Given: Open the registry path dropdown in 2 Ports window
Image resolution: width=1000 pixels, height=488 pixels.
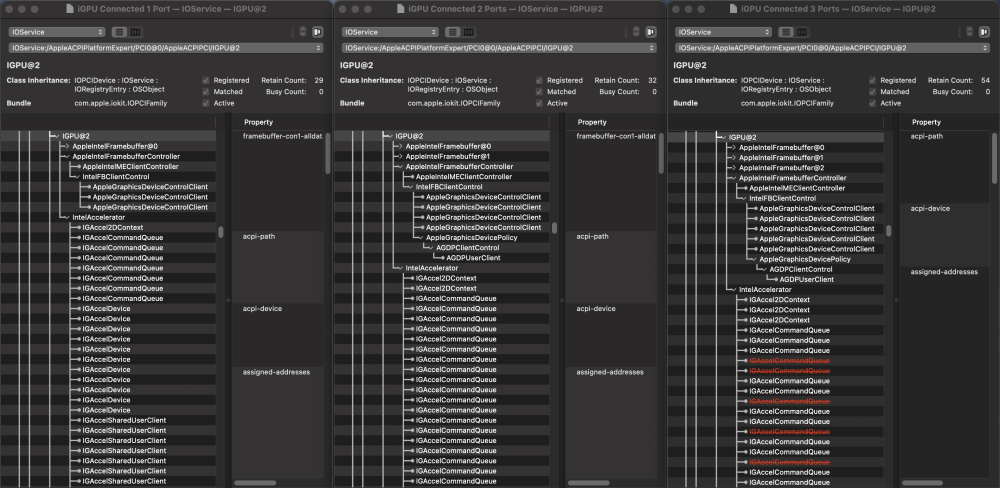Looking at the screenshot, I should coord(499,48).
